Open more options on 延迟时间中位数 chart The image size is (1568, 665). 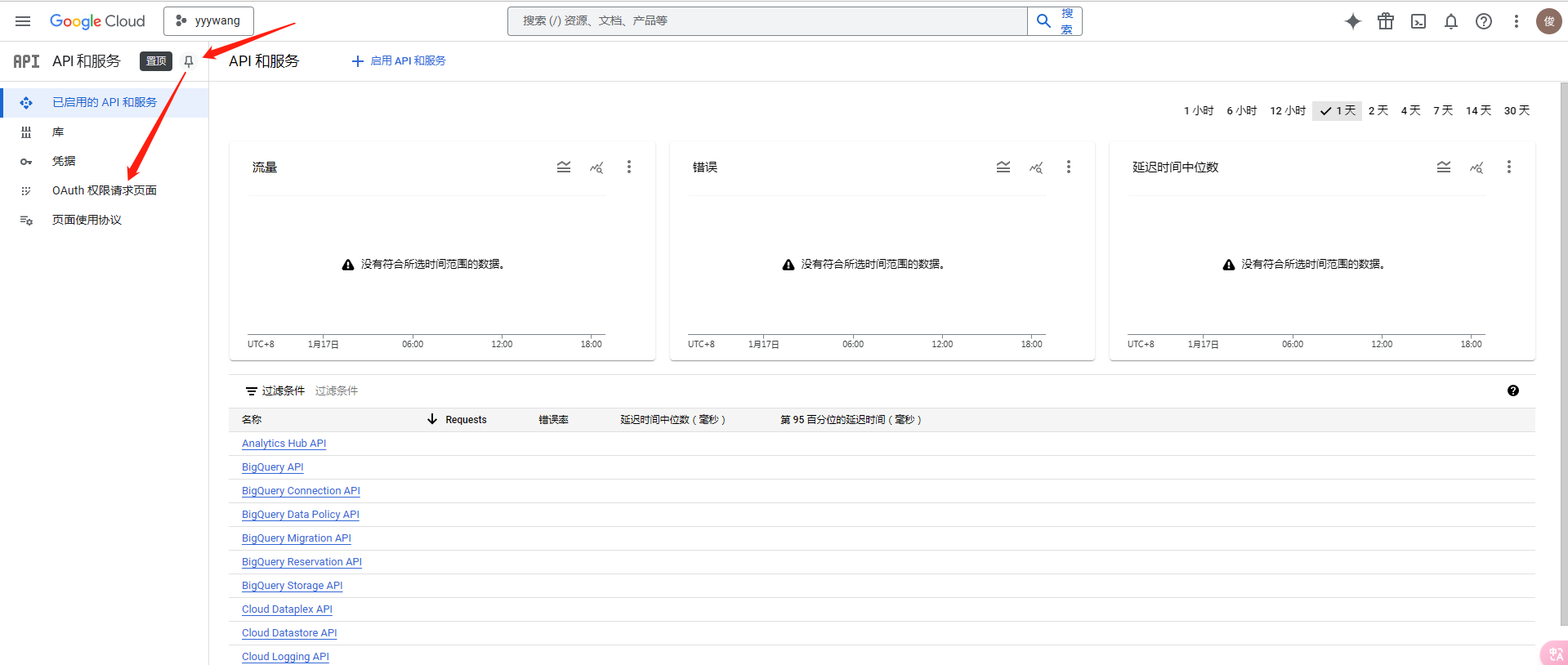pyautogui.click(x=1509, y=167)
